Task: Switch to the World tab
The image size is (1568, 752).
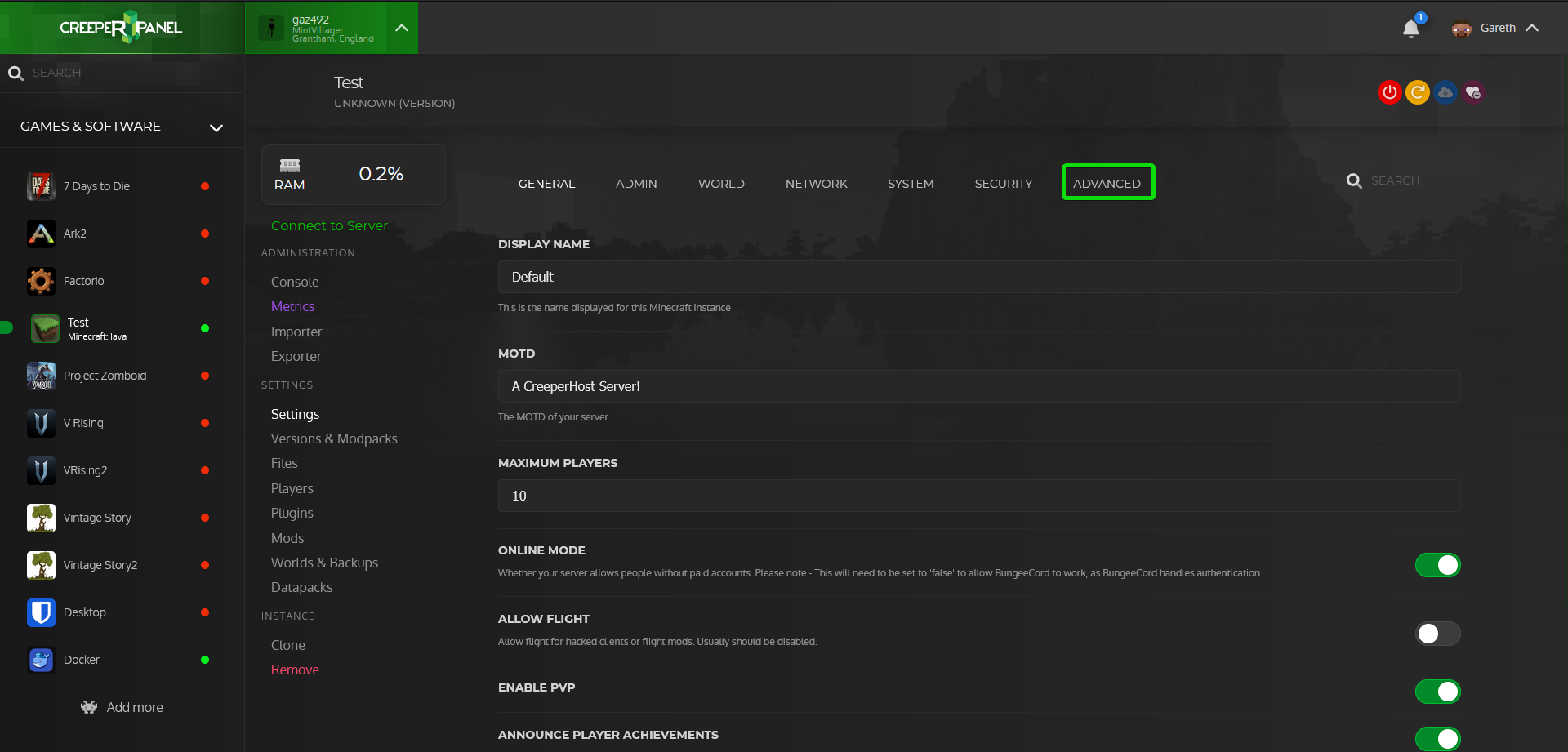Action: click(721, 184)
